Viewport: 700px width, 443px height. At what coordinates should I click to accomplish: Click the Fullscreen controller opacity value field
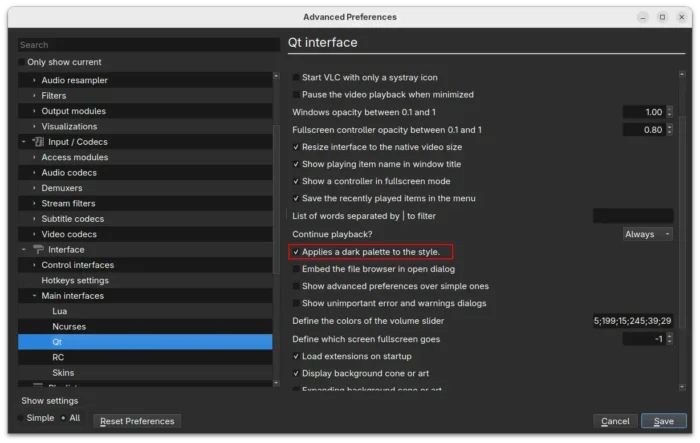click(644, 130)
